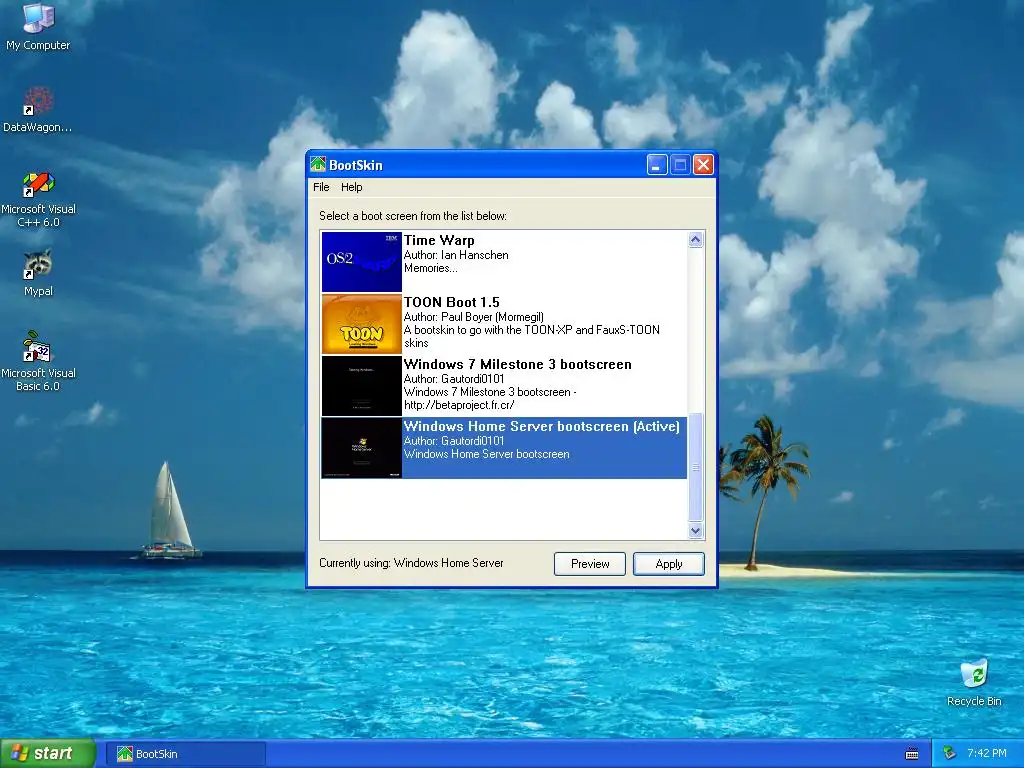The width and height of the screenshot is (1024, 768).
Task: Open the DataWagon desktop shortcut
Action: coord(38,109)
